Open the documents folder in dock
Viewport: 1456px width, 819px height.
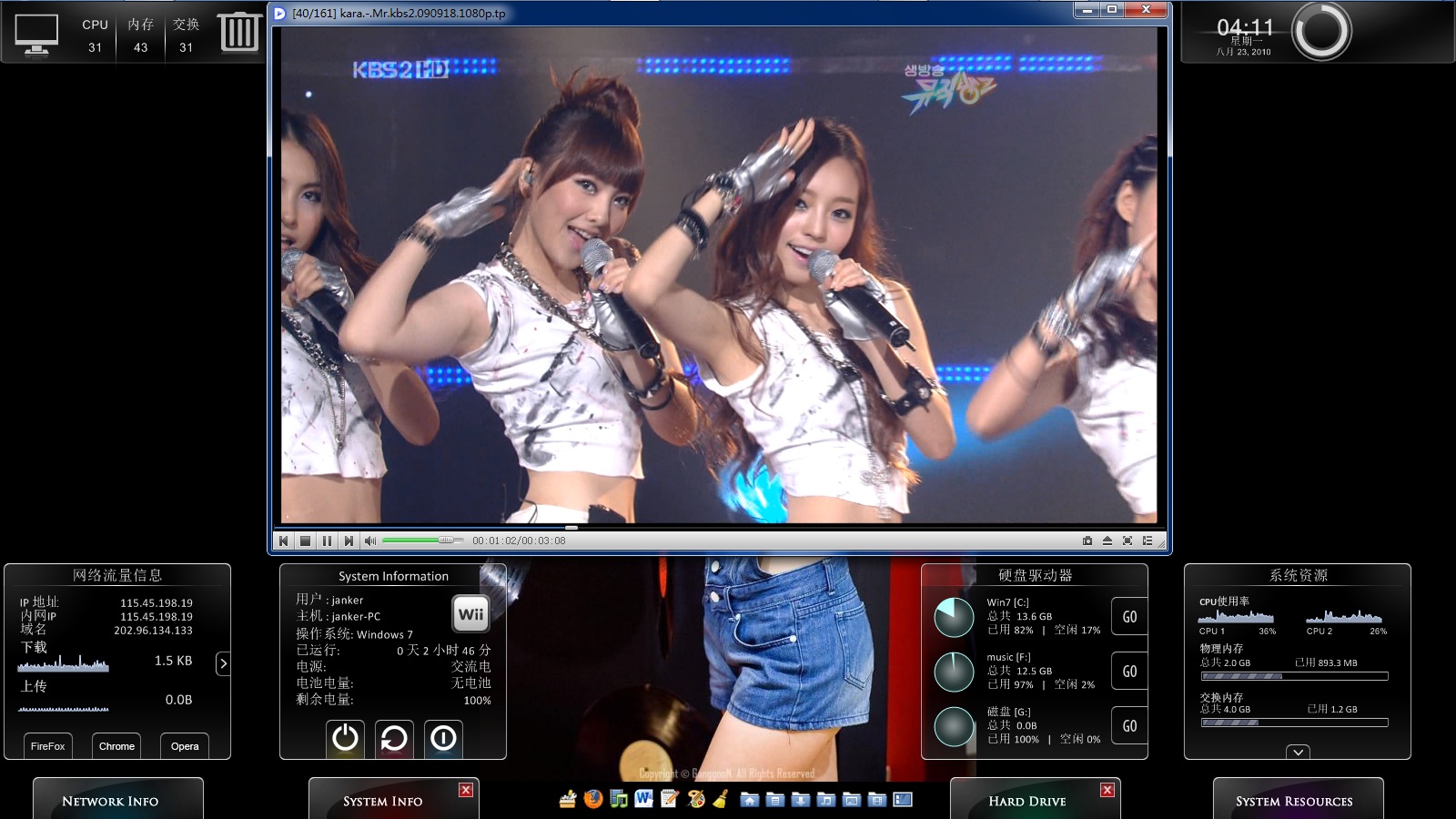coord(775,799)
